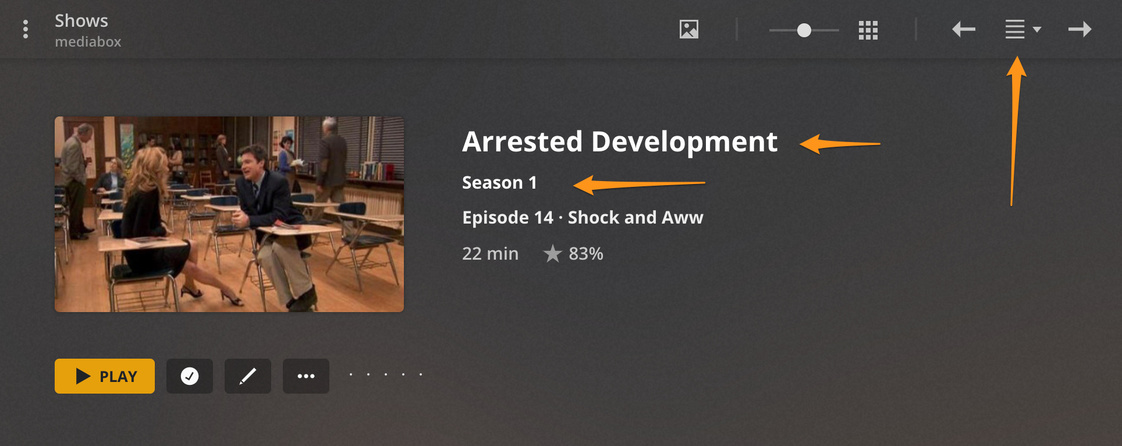Toggle the background artwork image icon
The width and height of the screenshot is (1122, 446).
coord(689,29)
